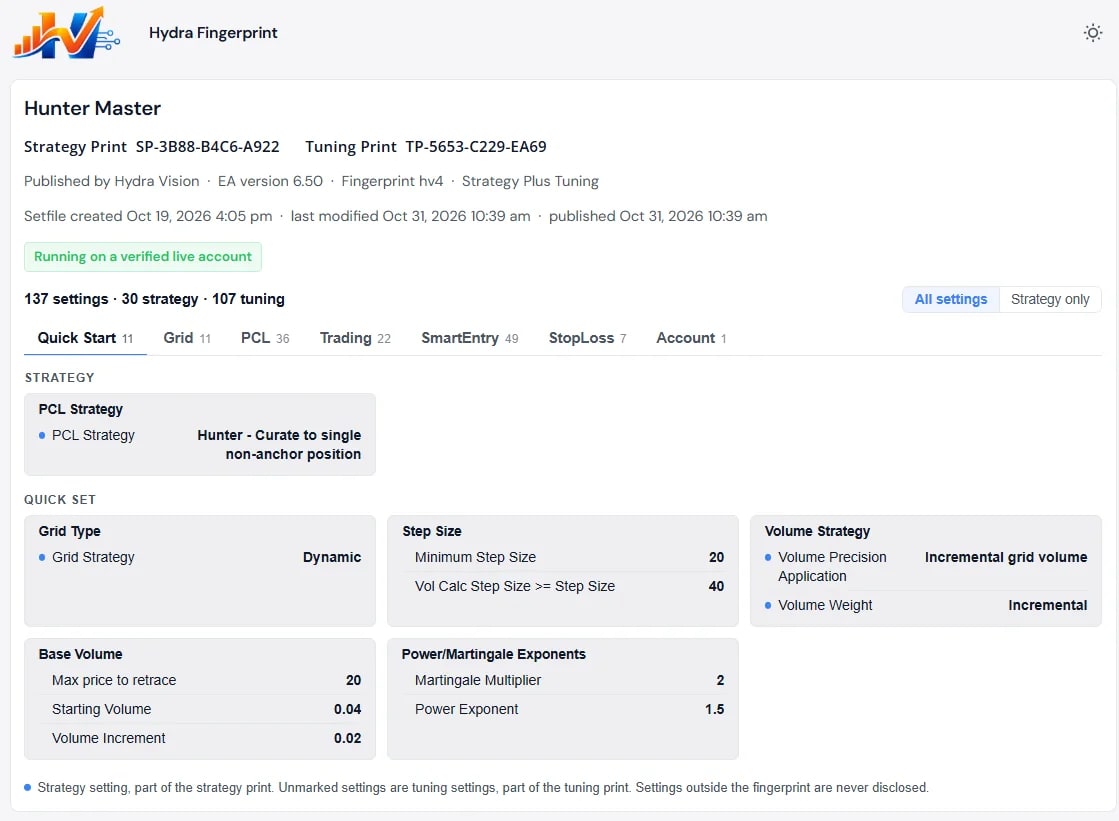Viewport: 1119px width, 821px height.
Task: Click the Hydra Vision logo icon
Action: (x=66, y=34)
